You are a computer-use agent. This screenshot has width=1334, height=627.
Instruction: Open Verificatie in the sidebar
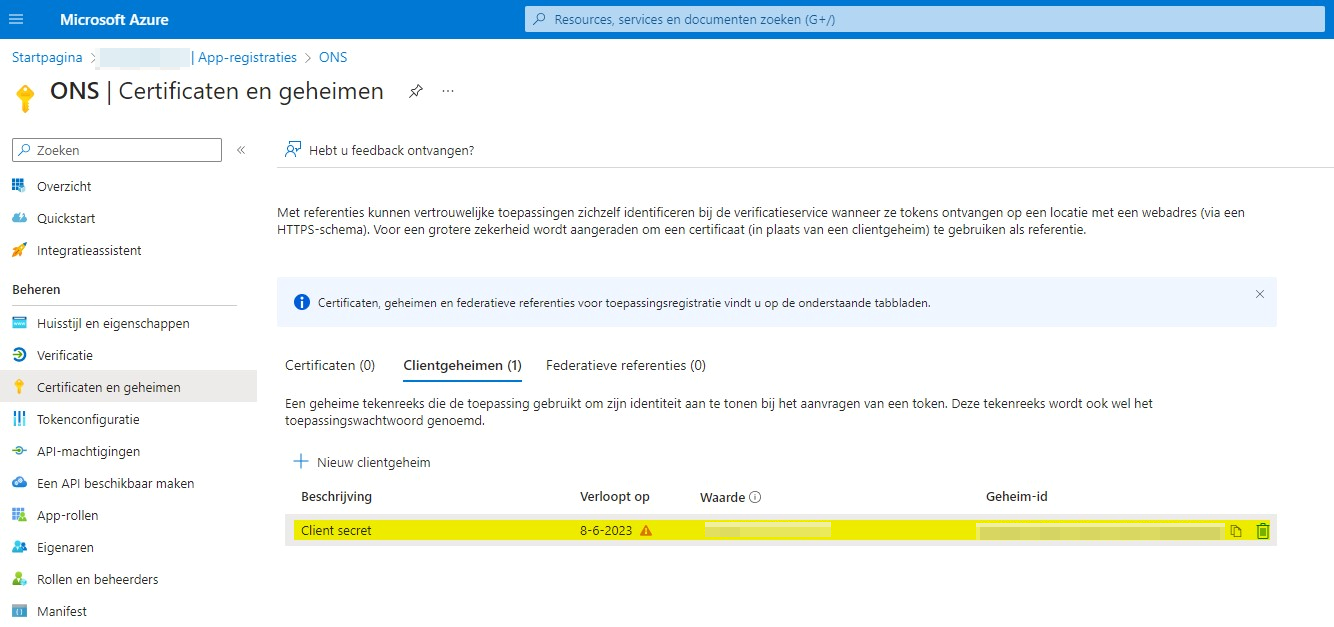[x=65, y=355]
